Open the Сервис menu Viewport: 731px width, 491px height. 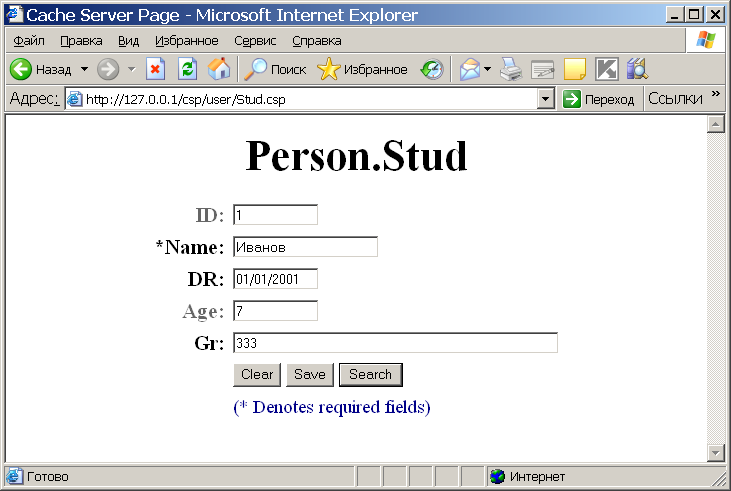coord(255,41)
